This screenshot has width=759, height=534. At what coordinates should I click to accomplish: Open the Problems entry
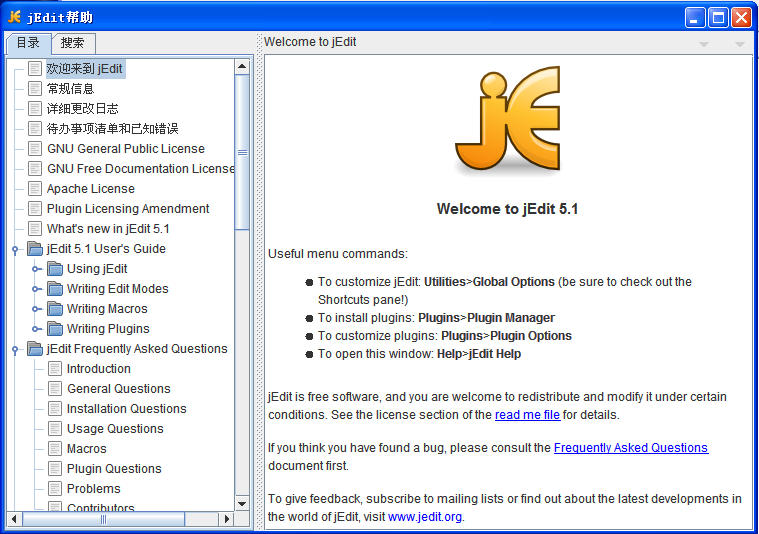[93, 489]
